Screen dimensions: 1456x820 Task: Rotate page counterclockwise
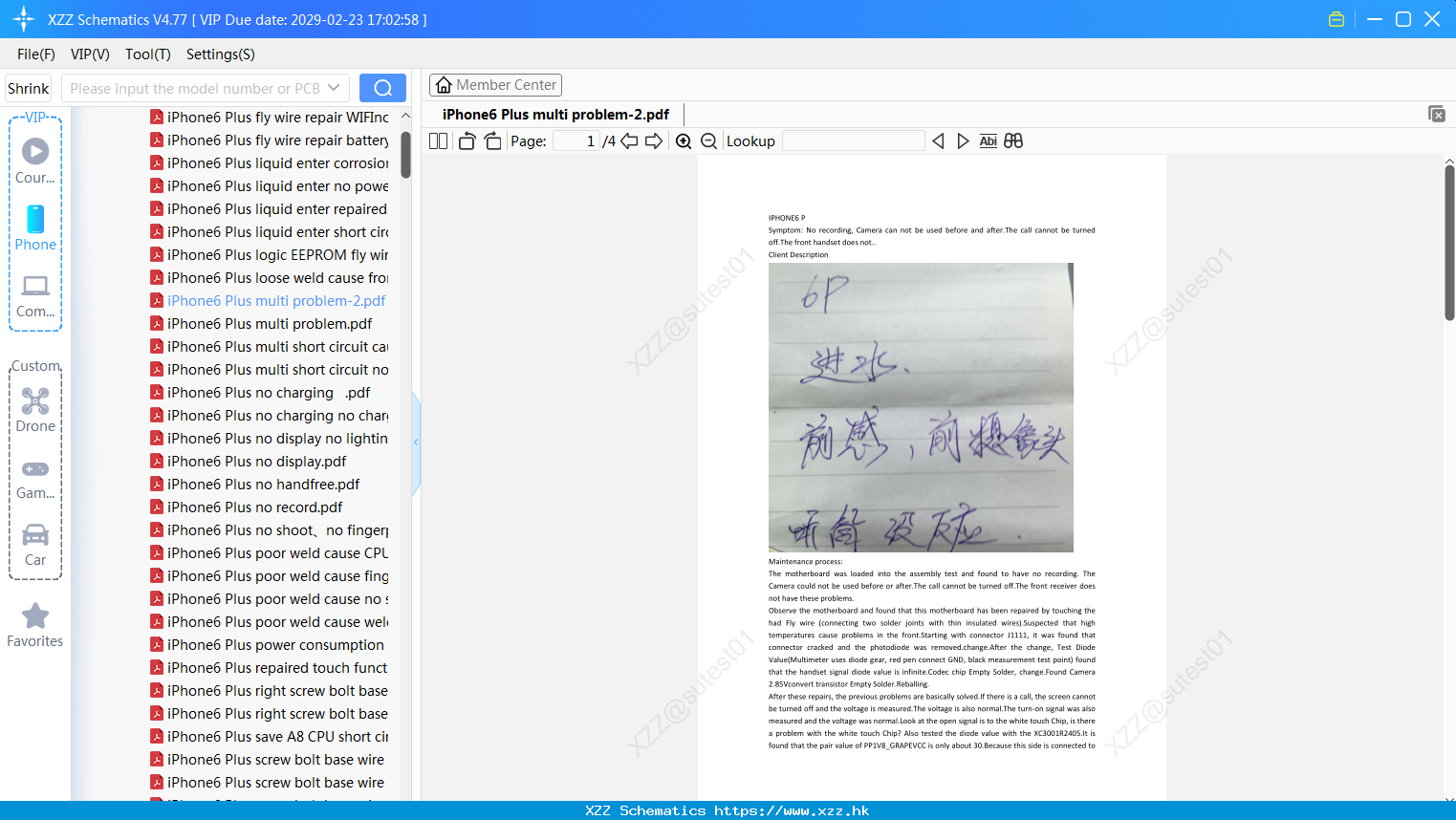coord(467,141)
